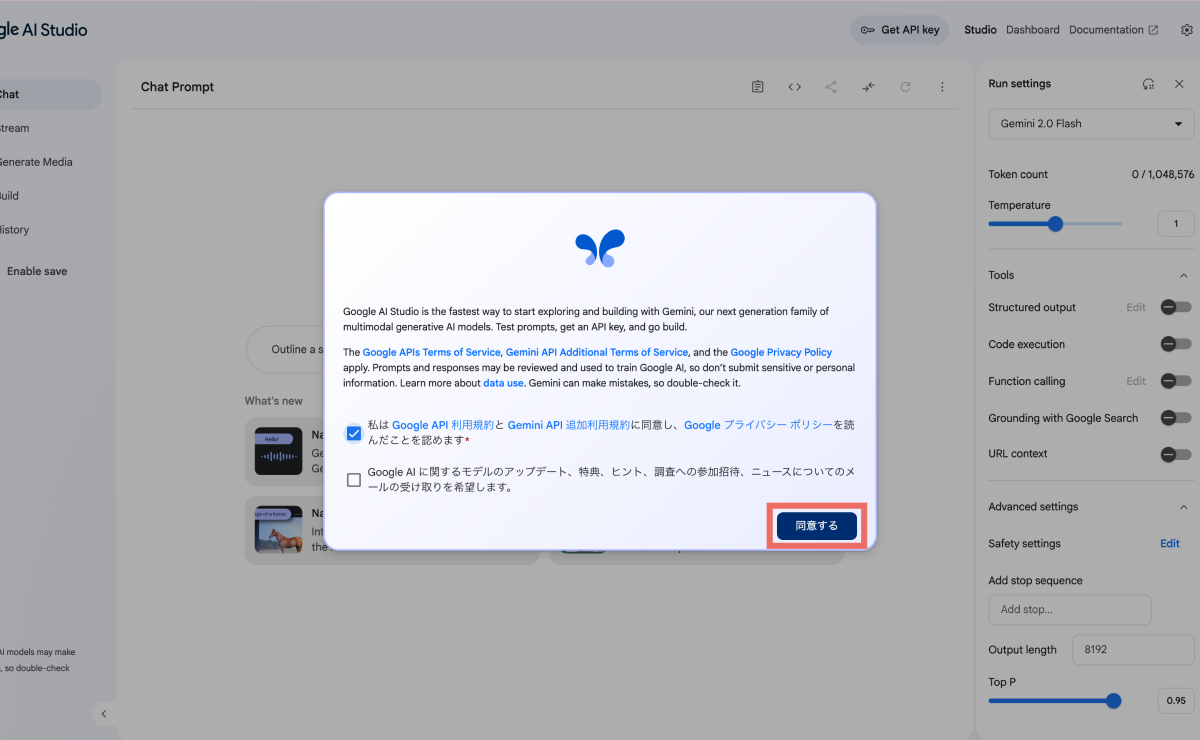Turn on the Function calling switch
This screenshot has height=740, width=1200.
click(x=1176, y=381)
